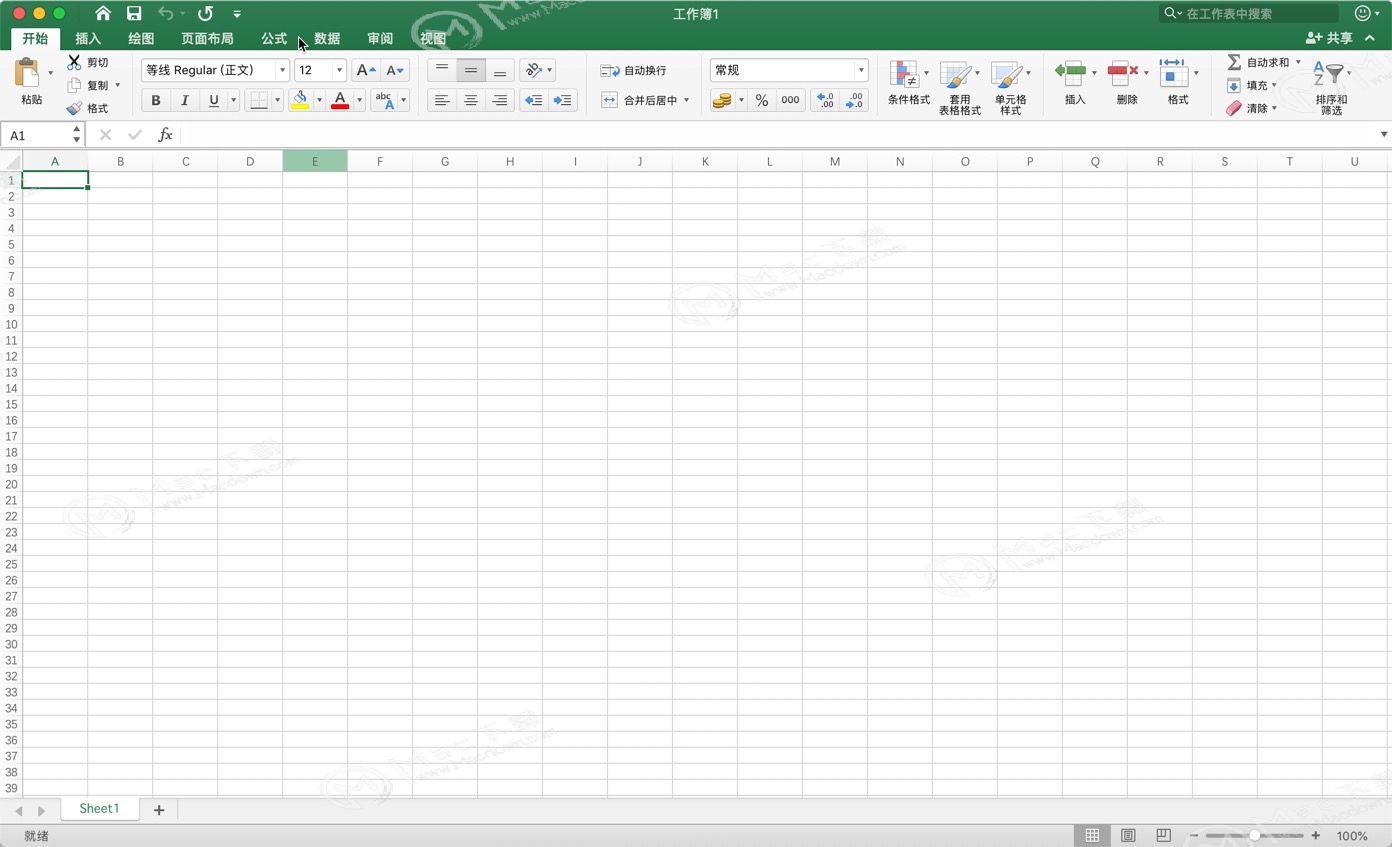Align text to the left

442,100
